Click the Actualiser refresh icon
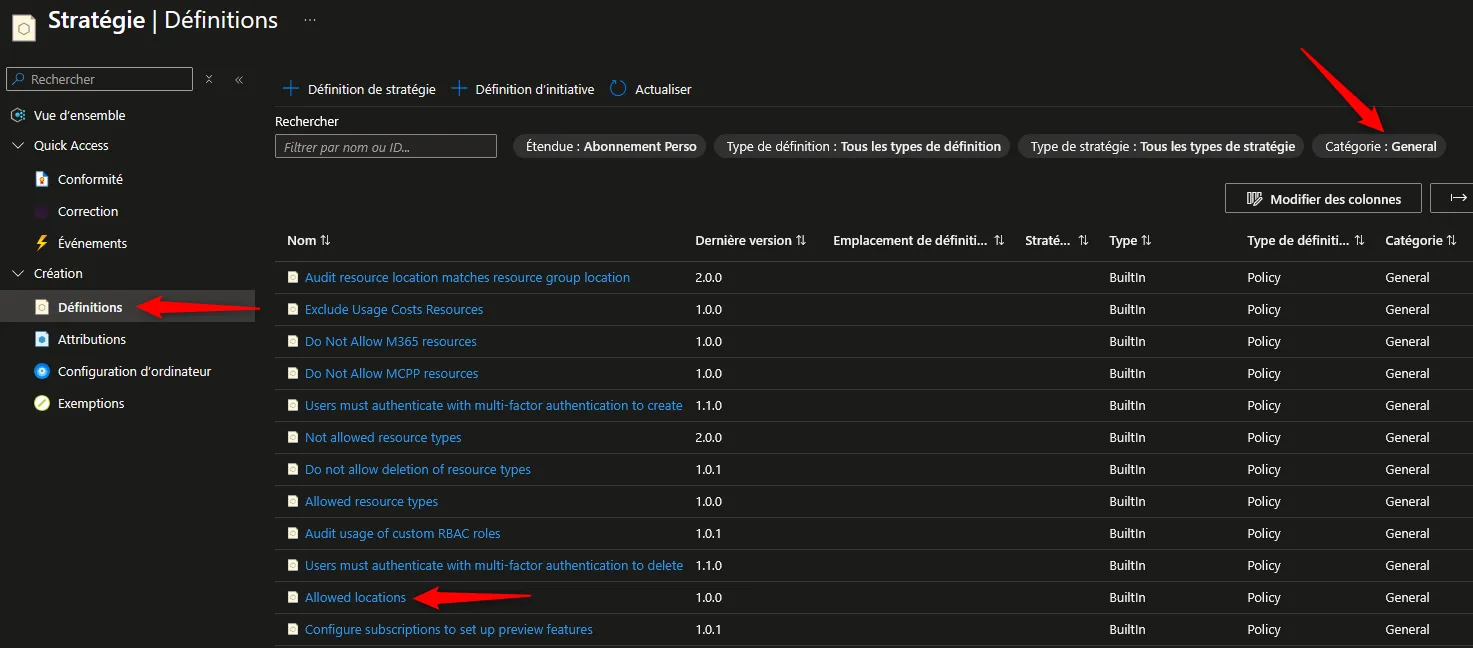This screenshot has height=648, width=1473. pos(618,88)
